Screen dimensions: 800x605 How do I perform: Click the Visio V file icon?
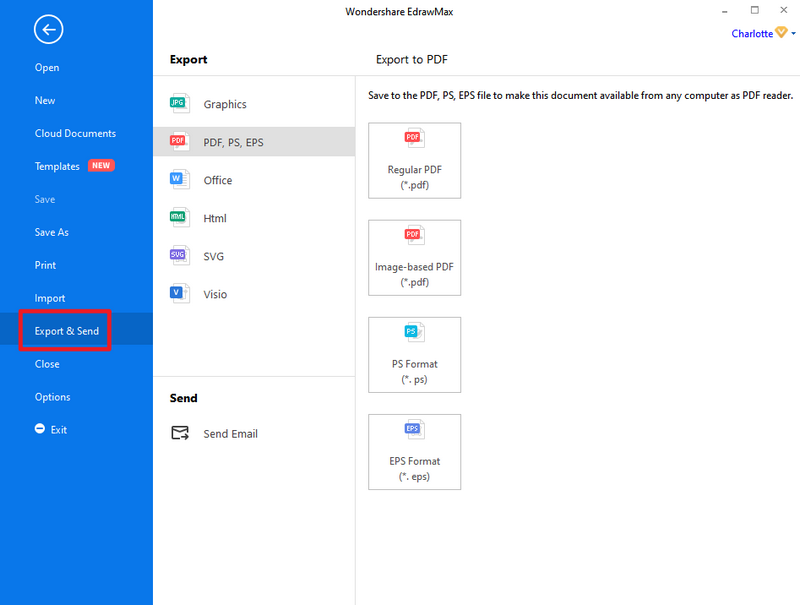[x=180, y=293]
